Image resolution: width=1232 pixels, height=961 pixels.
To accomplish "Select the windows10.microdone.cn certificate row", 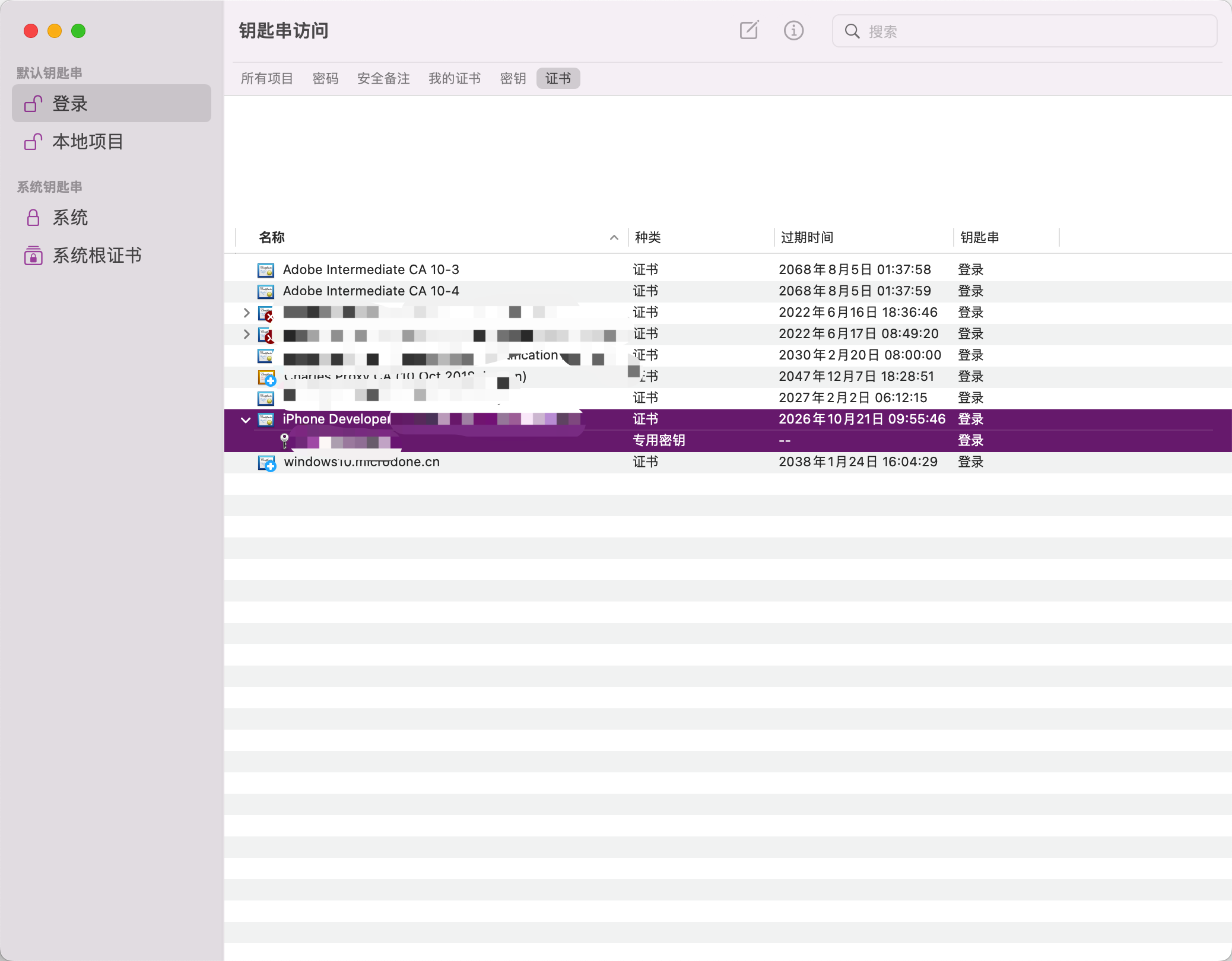I will coord(362,462).
